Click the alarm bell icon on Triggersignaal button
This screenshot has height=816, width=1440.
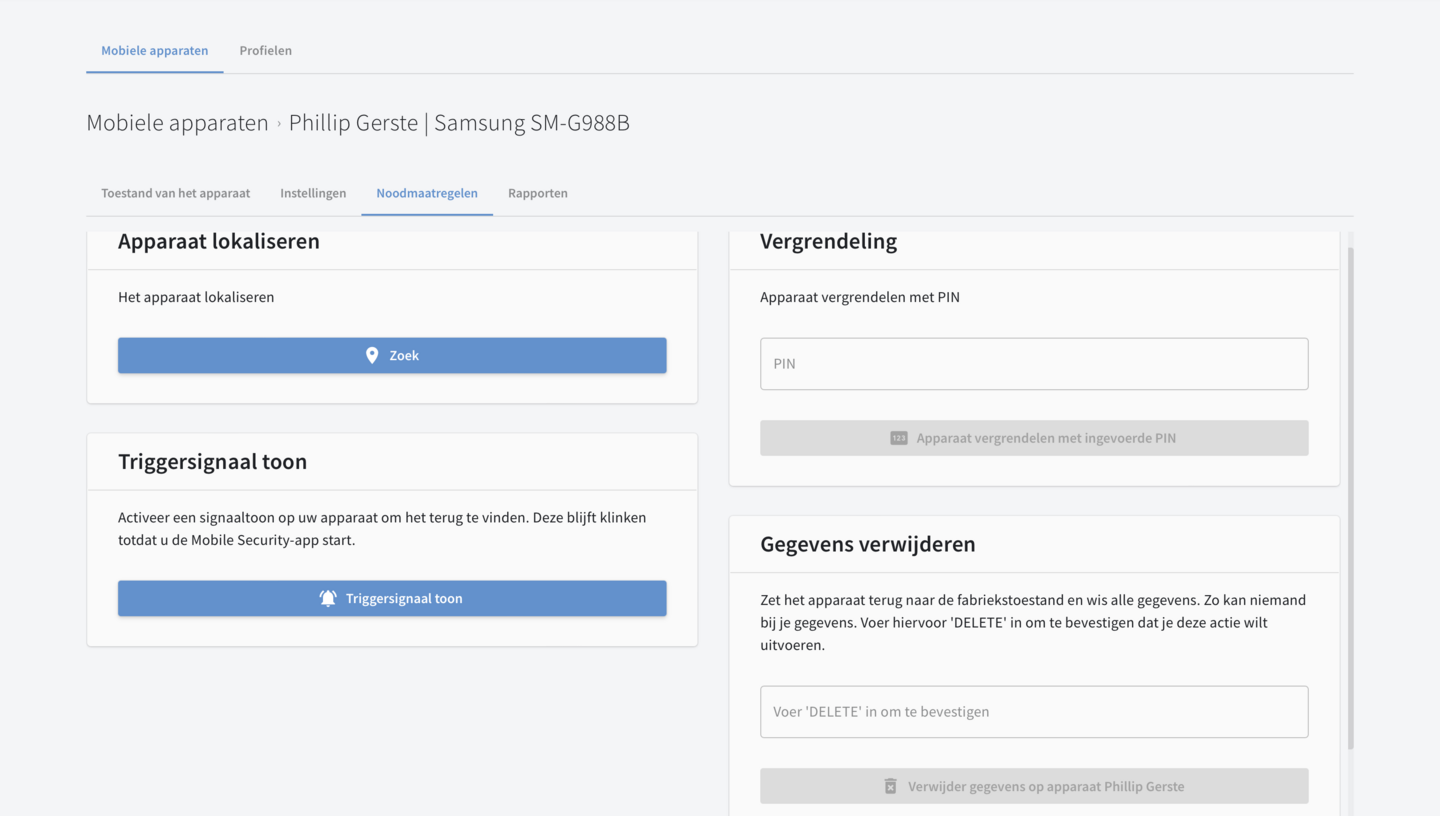(328, 598)
